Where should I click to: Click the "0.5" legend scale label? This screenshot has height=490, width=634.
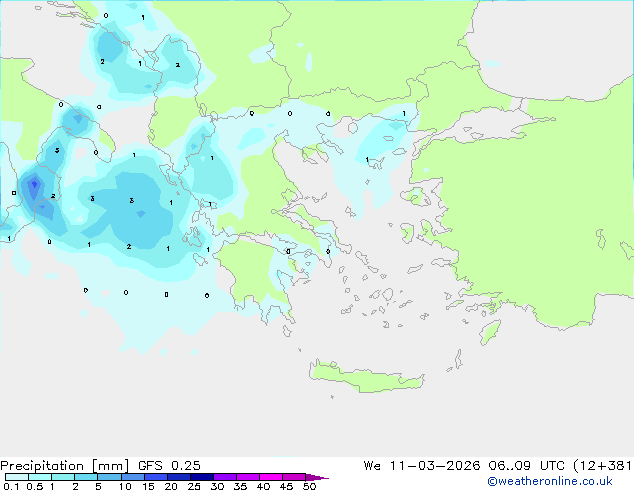35,486
